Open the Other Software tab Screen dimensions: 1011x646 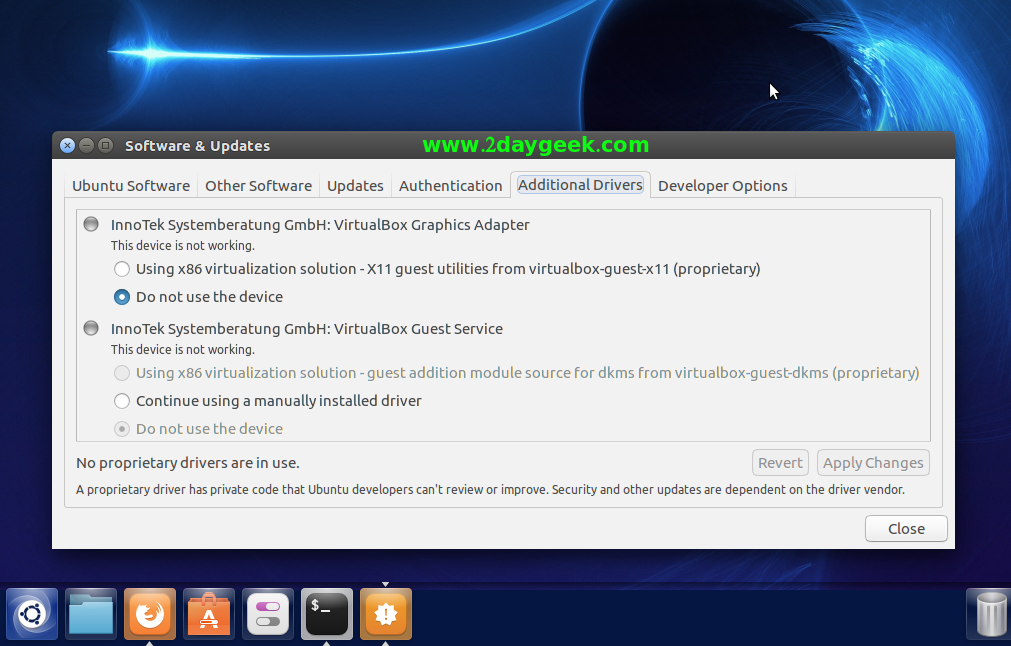[x=259, y=186]
